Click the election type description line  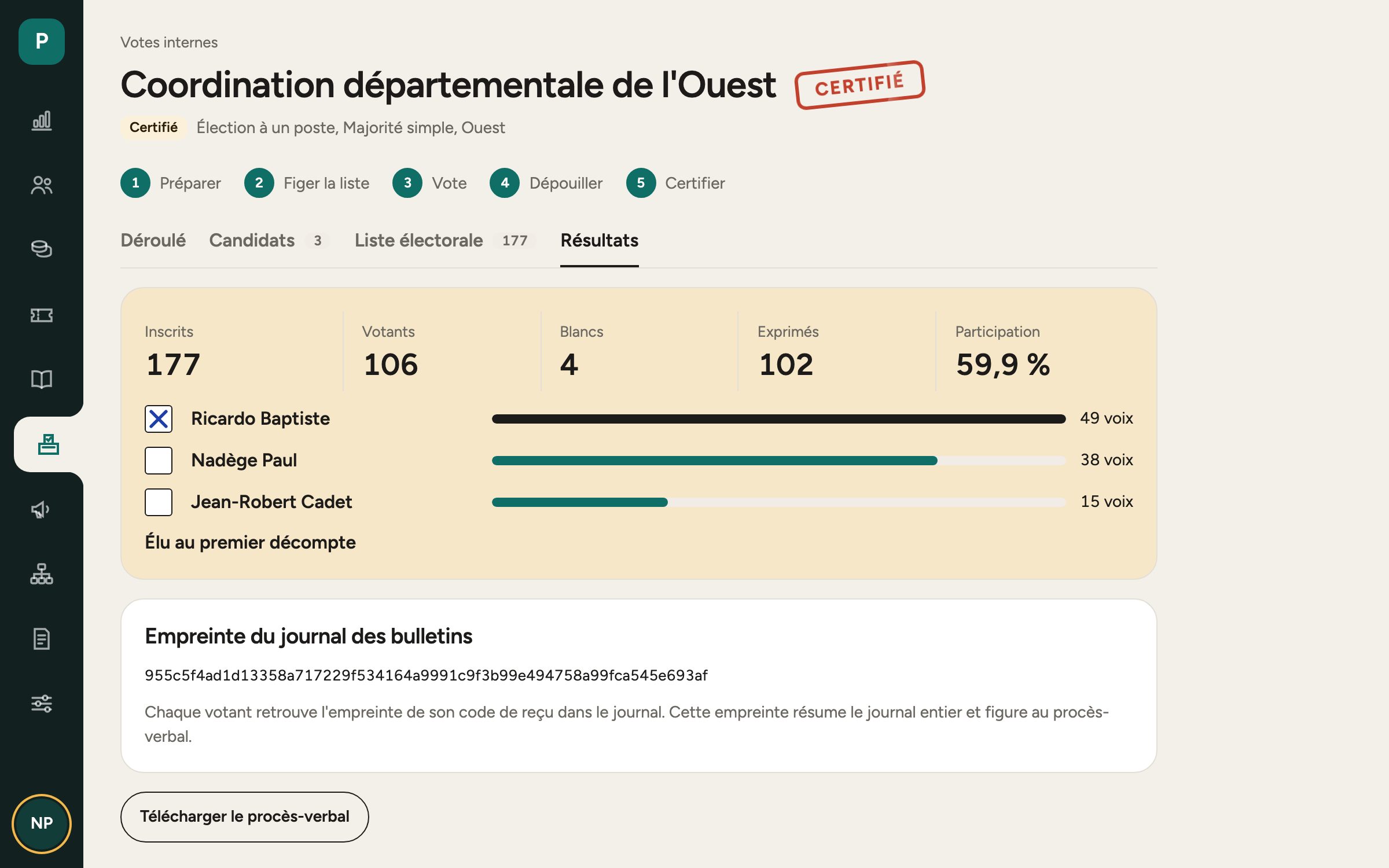[351, 127]
